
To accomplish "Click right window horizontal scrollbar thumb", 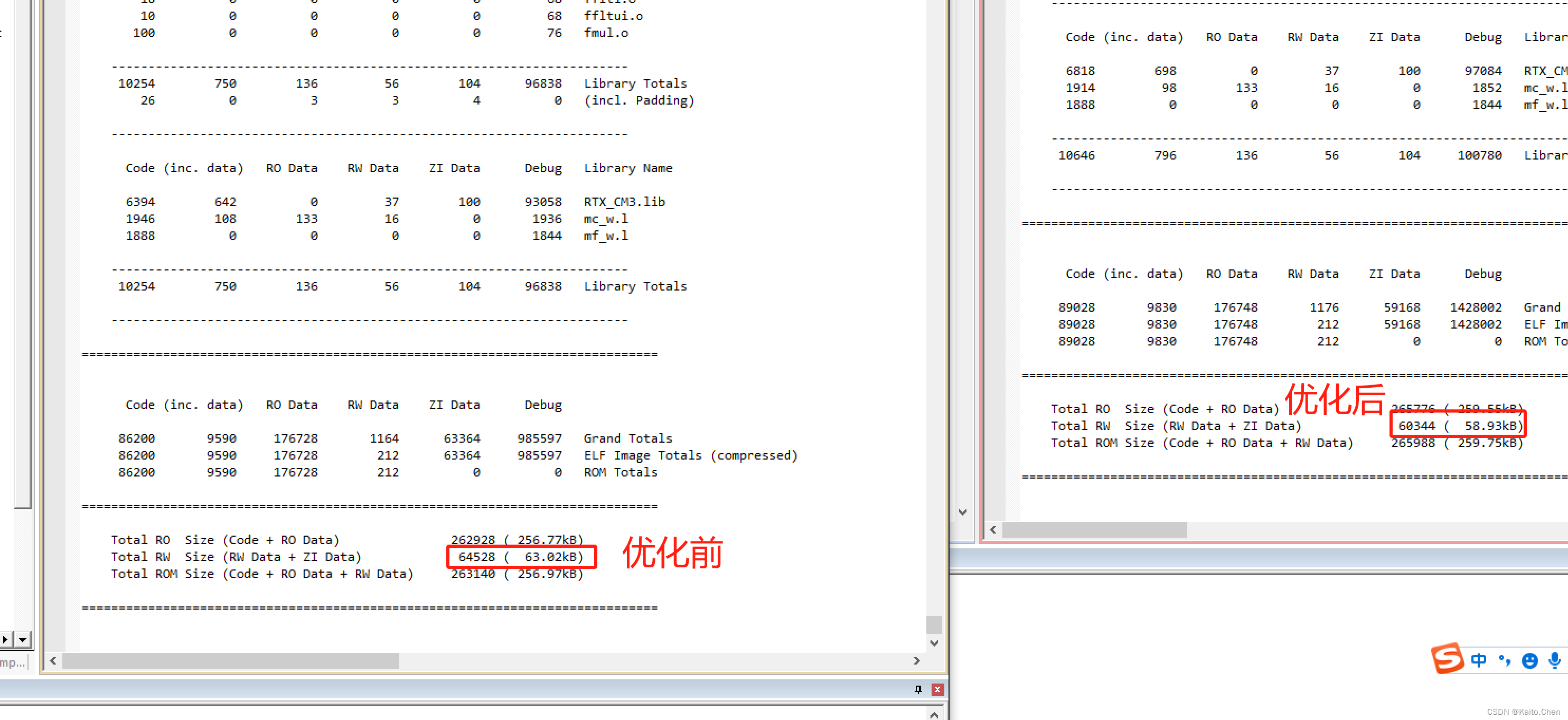I will coord(1094,530).
